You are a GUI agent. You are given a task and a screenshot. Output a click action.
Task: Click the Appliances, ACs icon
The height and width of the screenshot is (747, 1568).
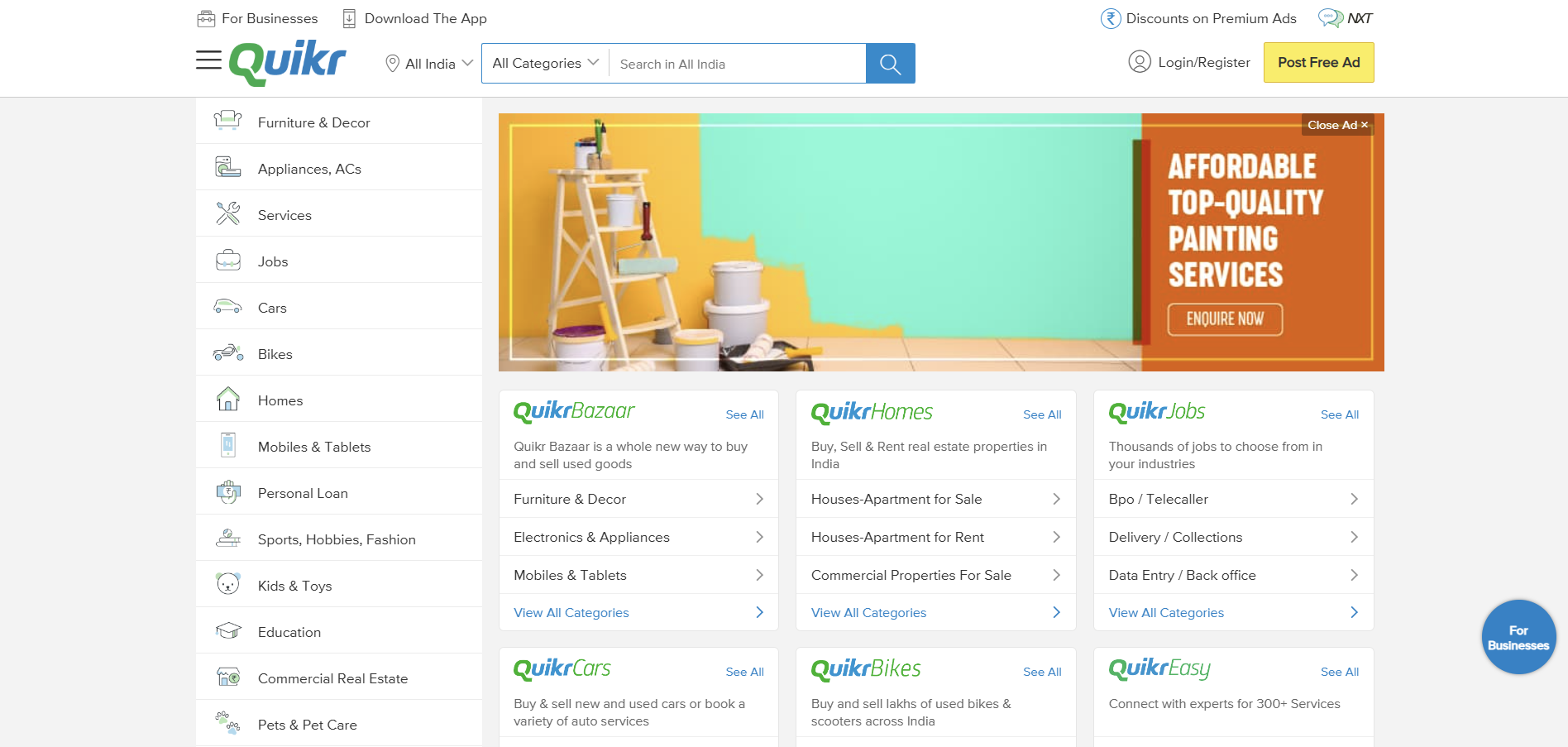[227, 167]
